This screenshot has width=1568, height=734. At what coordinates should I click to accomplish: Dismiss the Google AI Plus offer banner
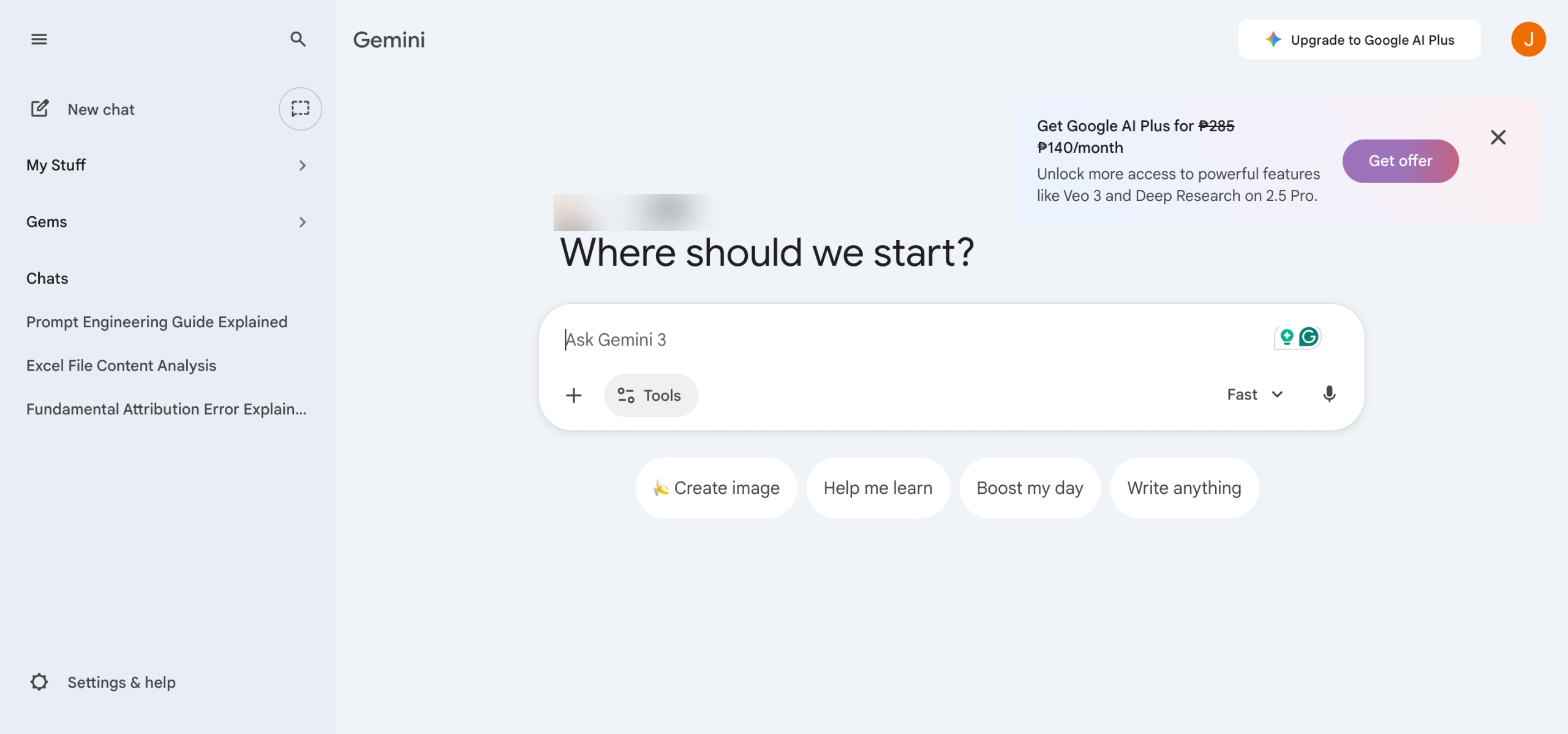click(1498, 137)
